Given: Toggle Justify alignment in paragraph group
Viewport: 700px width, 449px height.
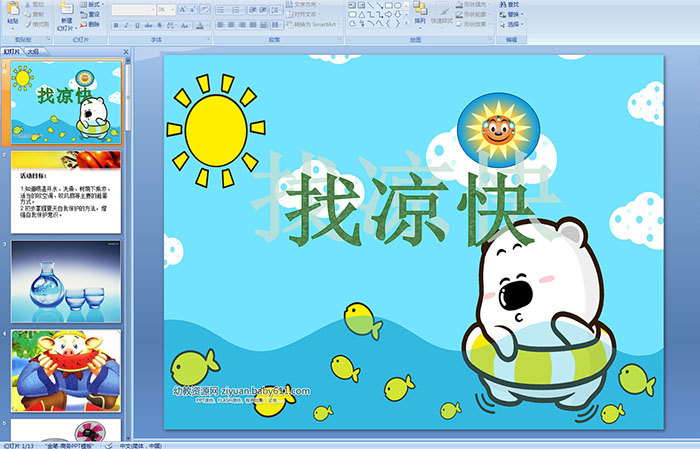Looking at the screenshot, I should tap(253, 25).
